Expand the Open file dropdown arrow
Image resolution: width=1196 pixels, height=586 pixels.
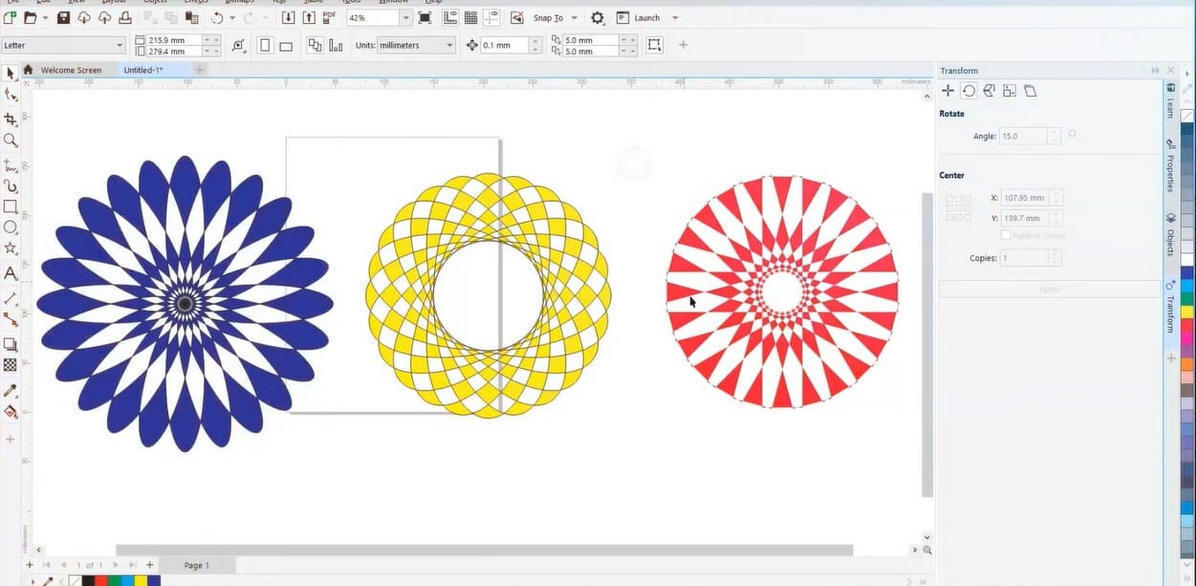(x=46, y=18)
